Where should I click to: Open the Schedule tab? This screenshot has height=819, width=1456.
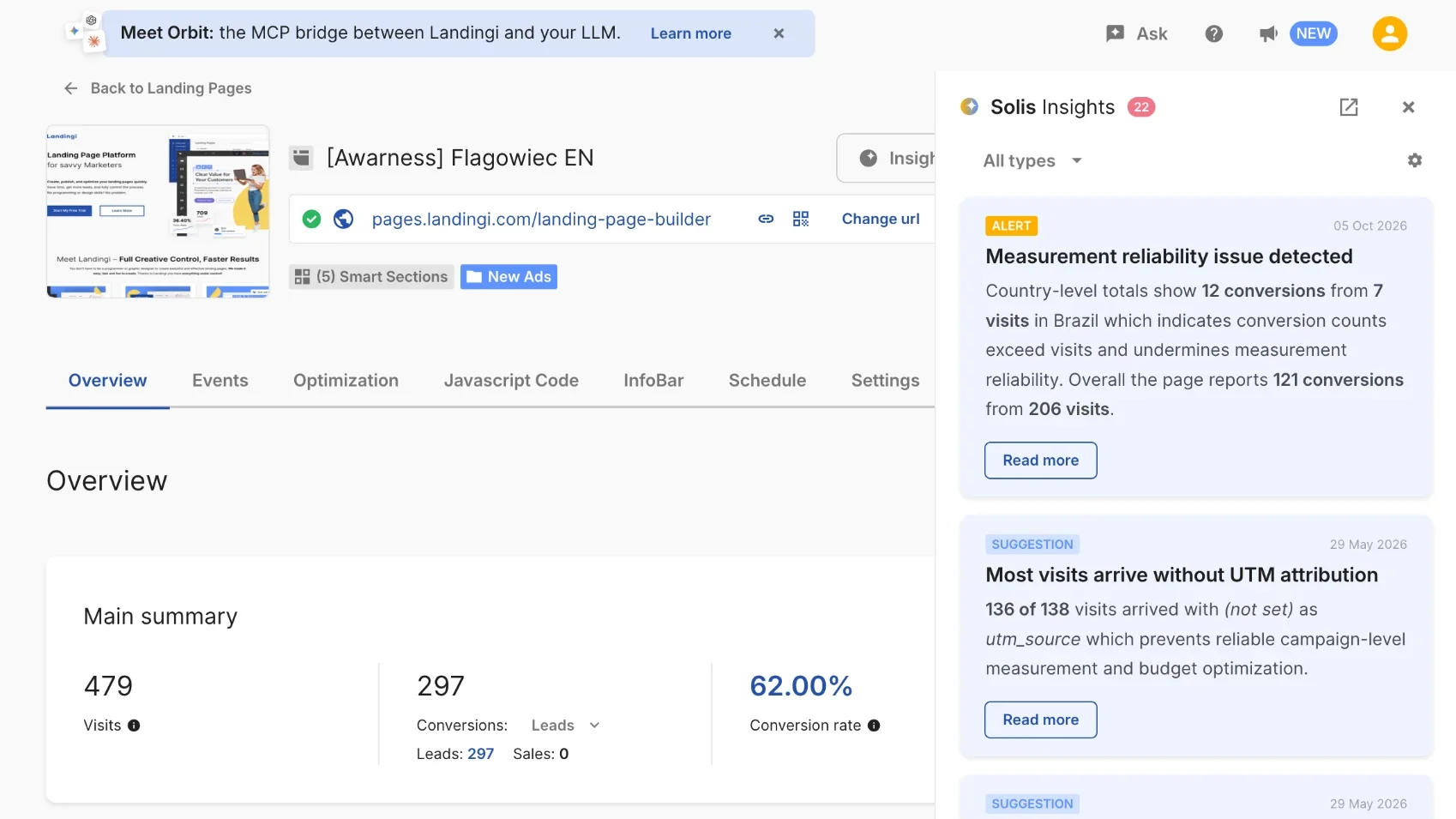click(x=767, y=381)
